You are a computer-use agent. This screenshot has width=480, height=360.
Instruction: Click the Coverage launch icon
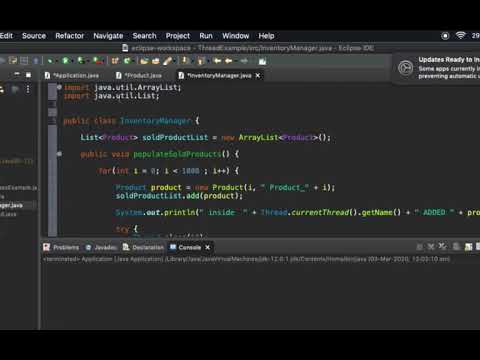click(81, 61)
